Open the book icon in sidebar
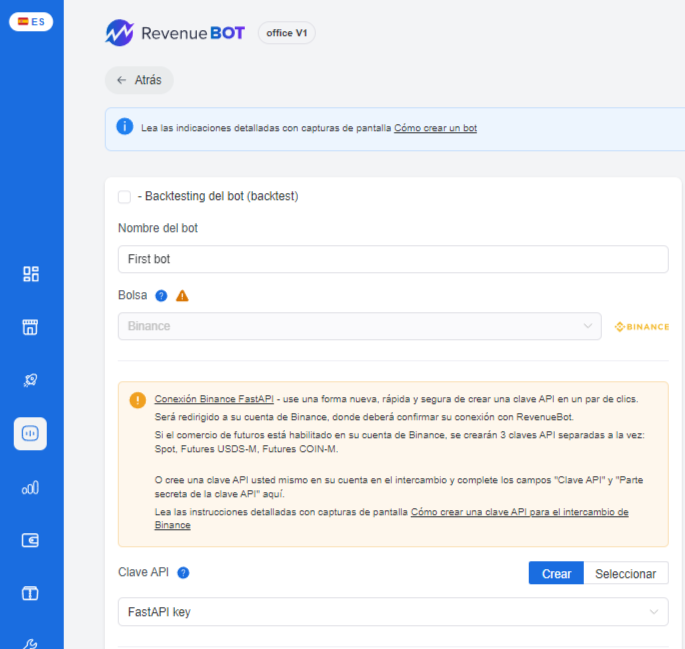The height and width of the screenshot is (649, 685). point(31,594)
